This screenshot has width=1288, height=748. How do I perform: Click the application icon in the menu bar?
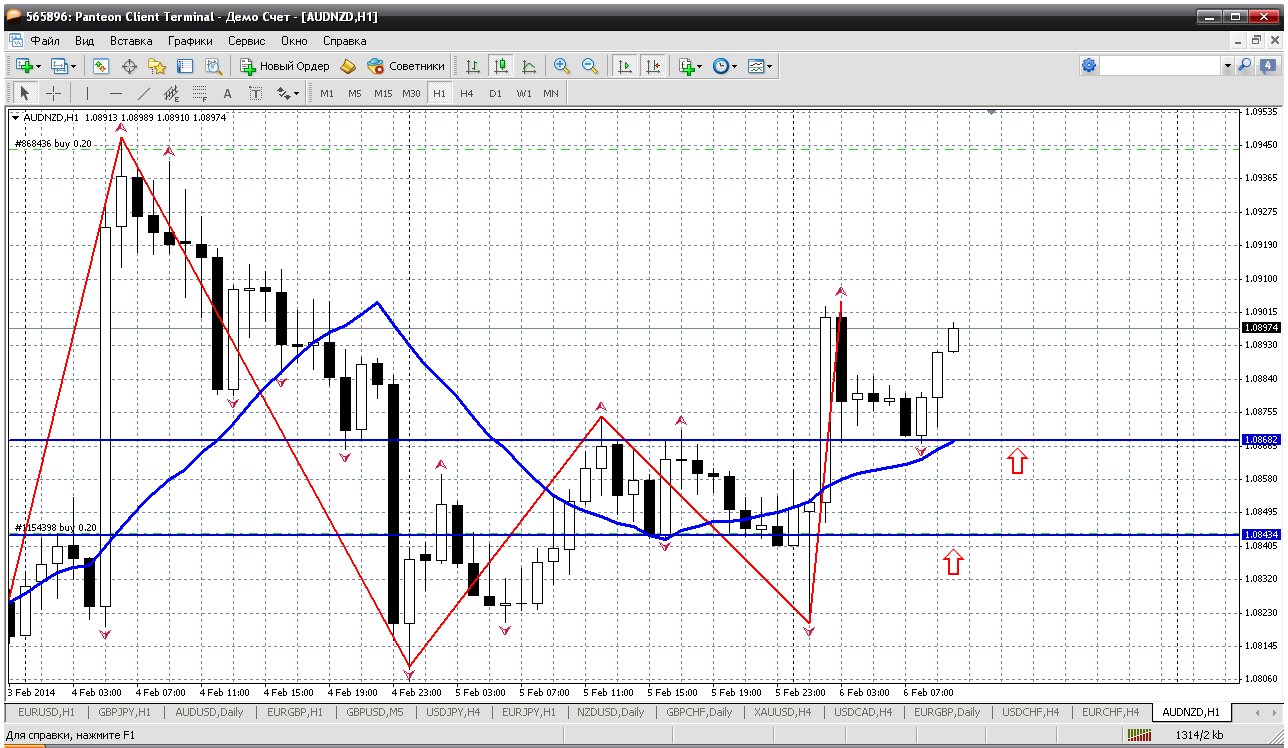(x=15, y=41)
